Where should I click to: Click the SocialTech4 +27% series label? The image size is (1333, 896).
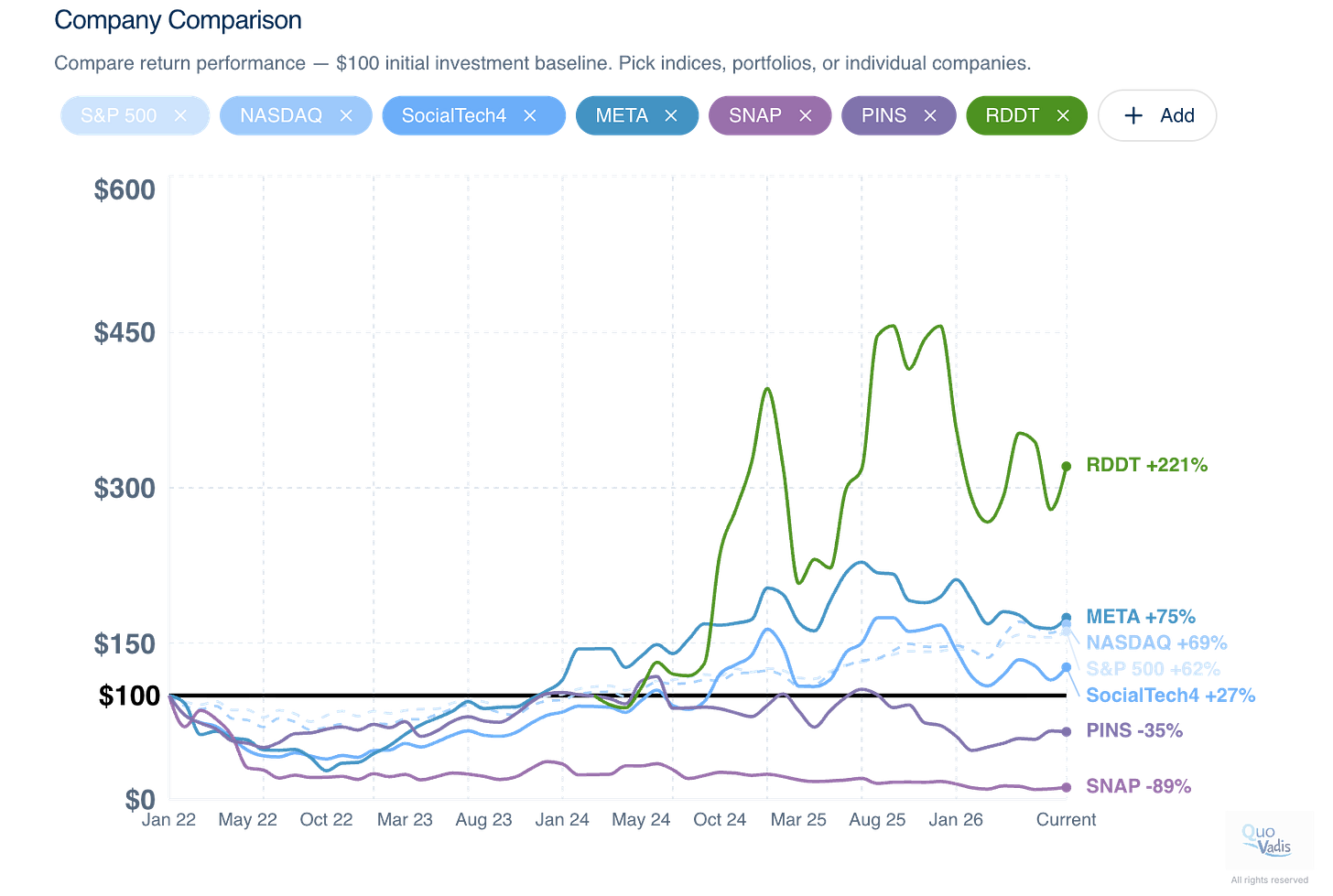coord(1171,696)
